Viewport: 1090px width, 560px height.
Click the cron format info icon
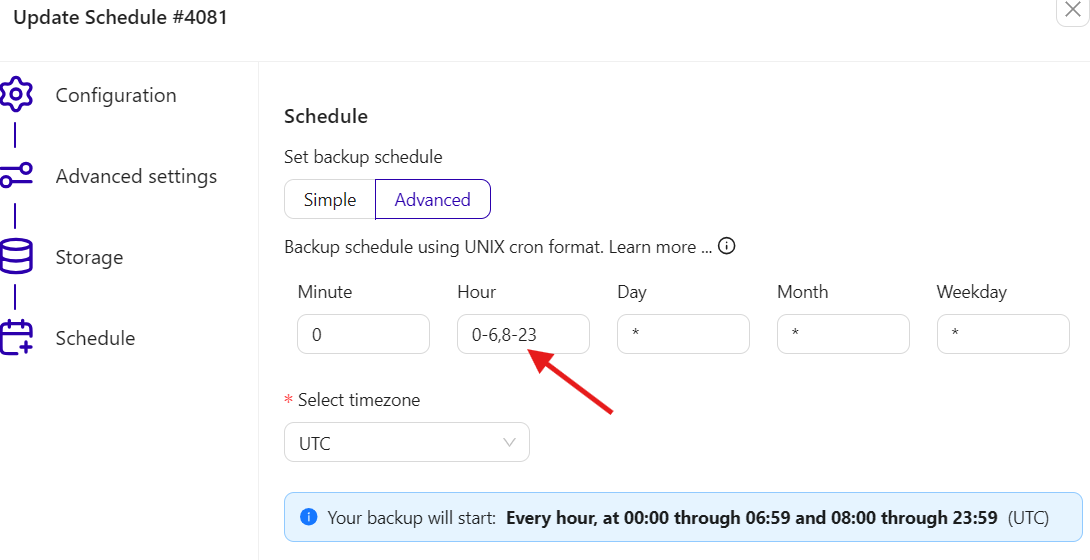[727, 246]
